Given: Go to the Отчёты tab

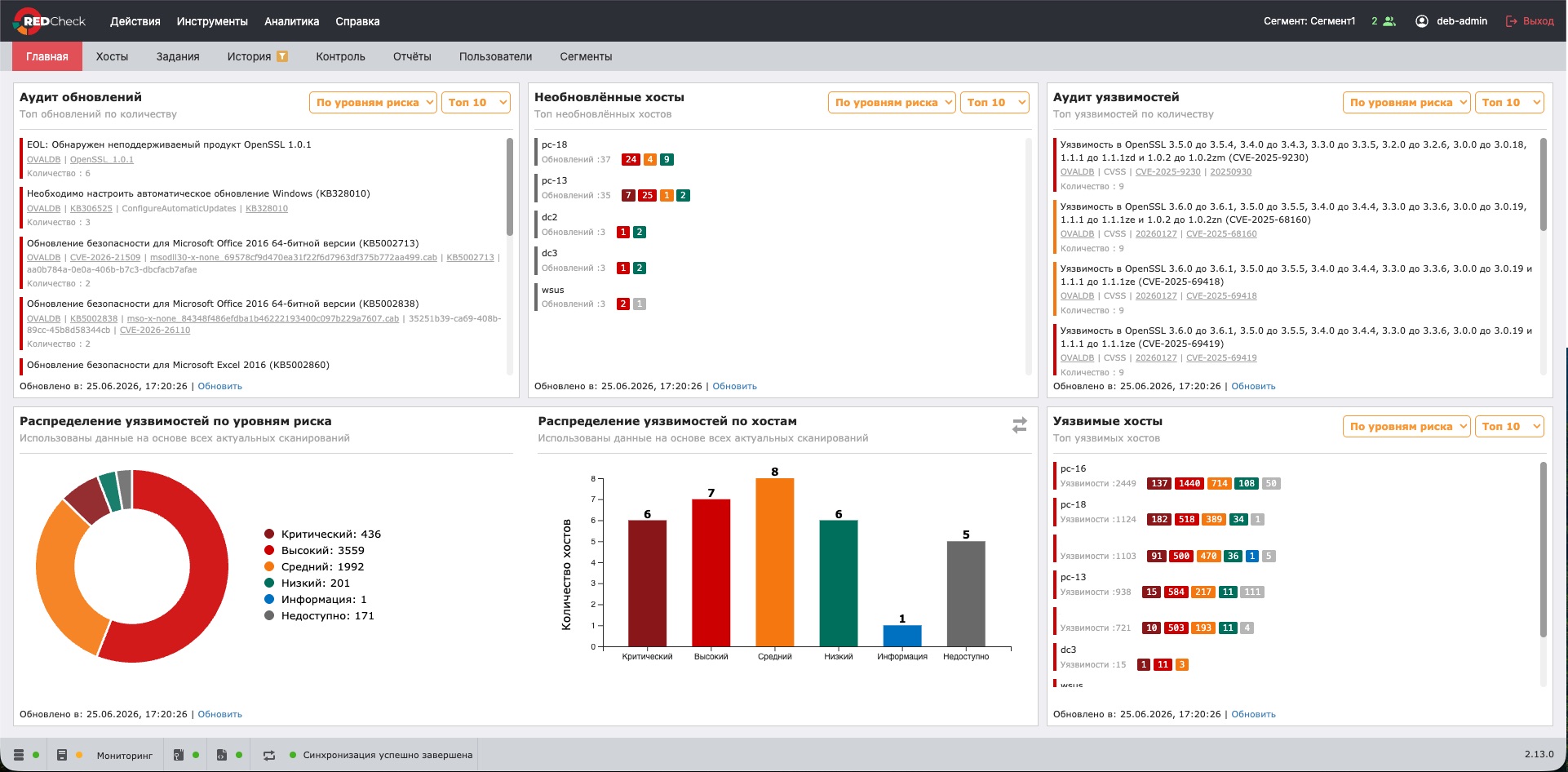Looking at the screenshot, I should click(x=412, y=56).
